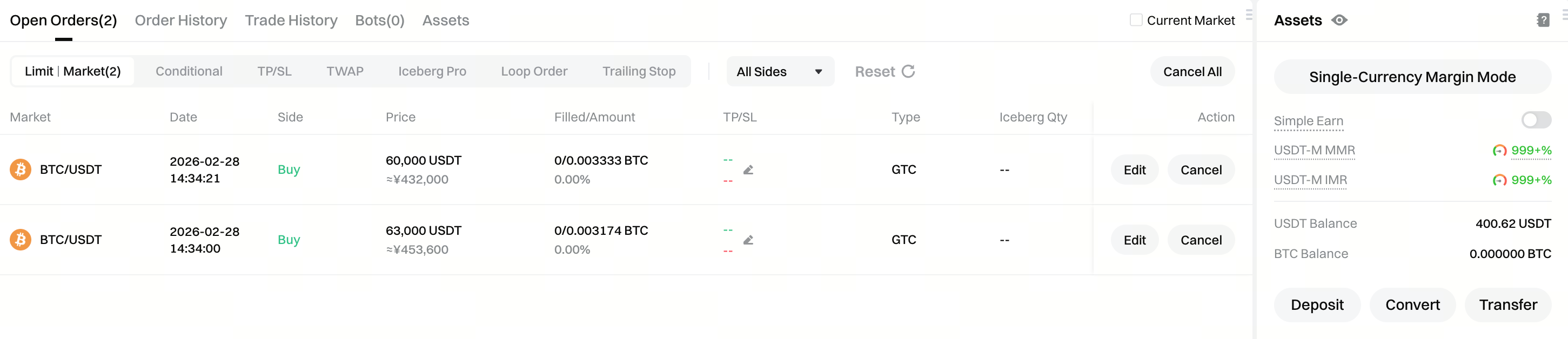The height and width of the screenshot is (339, 1568).
Task: Cancel the 63,000 USDT buy order
Action: [1201, 240]
